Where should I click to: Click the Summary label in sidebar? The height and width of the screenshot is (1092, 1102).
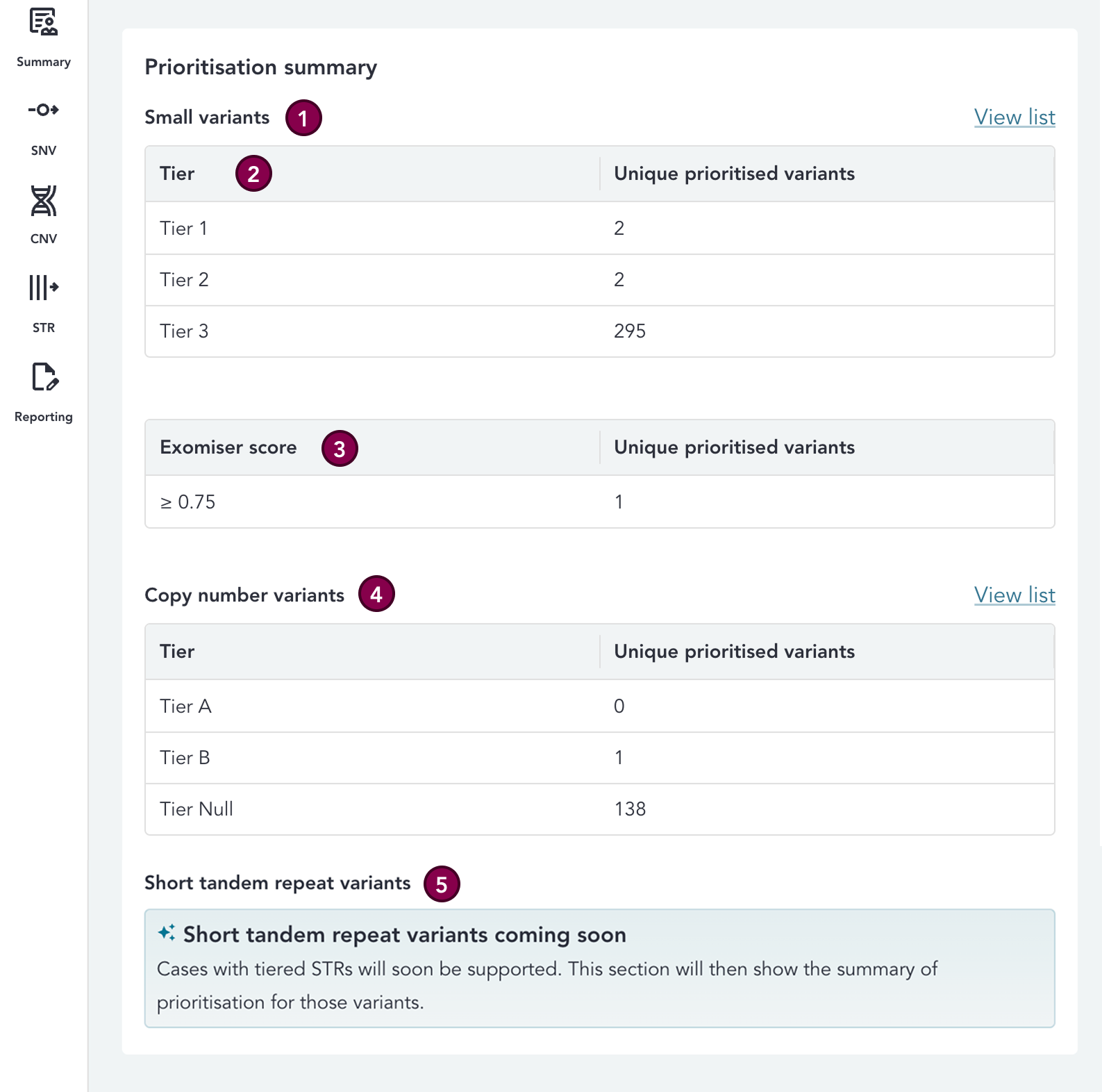[44, 62]
